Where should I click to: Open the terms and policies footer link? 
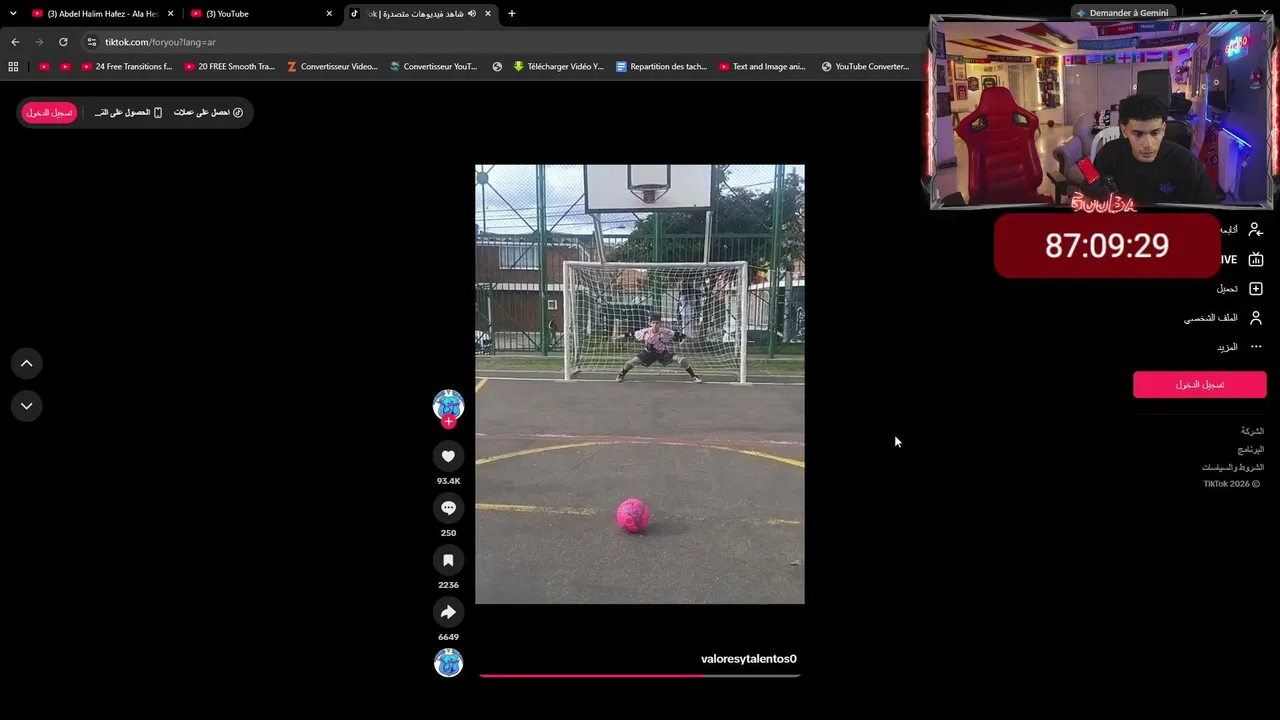[1233, 467]
